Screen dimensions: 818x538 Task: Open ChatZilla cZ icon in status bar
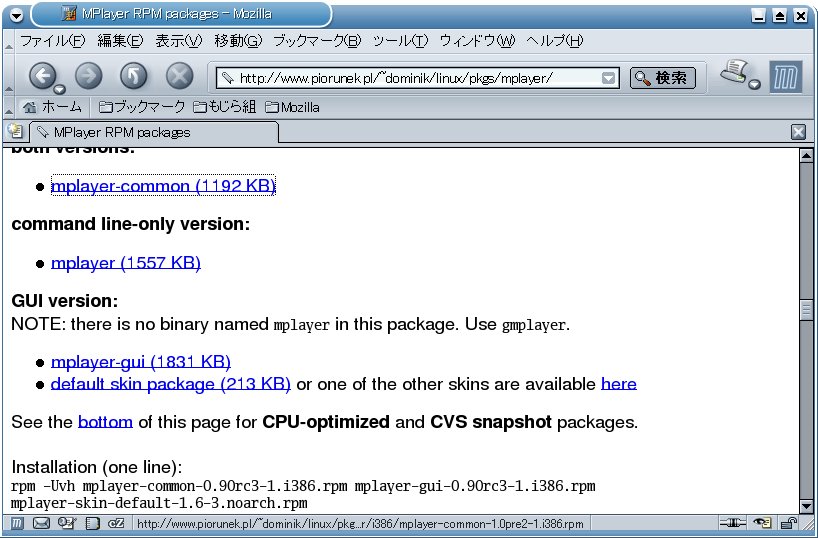coord(116,522)
